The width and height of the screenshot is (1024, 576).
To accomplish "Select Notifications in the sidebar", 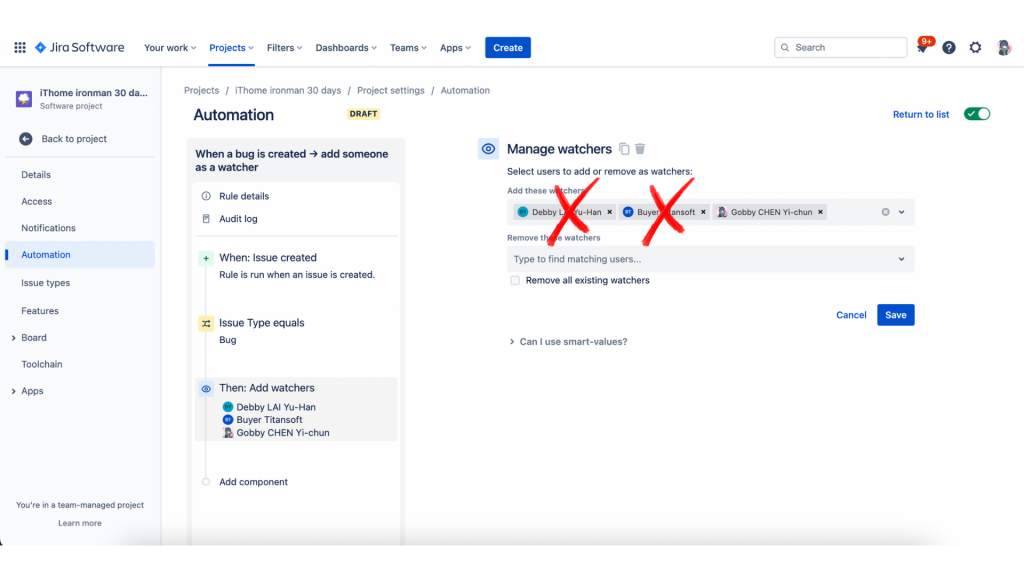I will (48, 228).
